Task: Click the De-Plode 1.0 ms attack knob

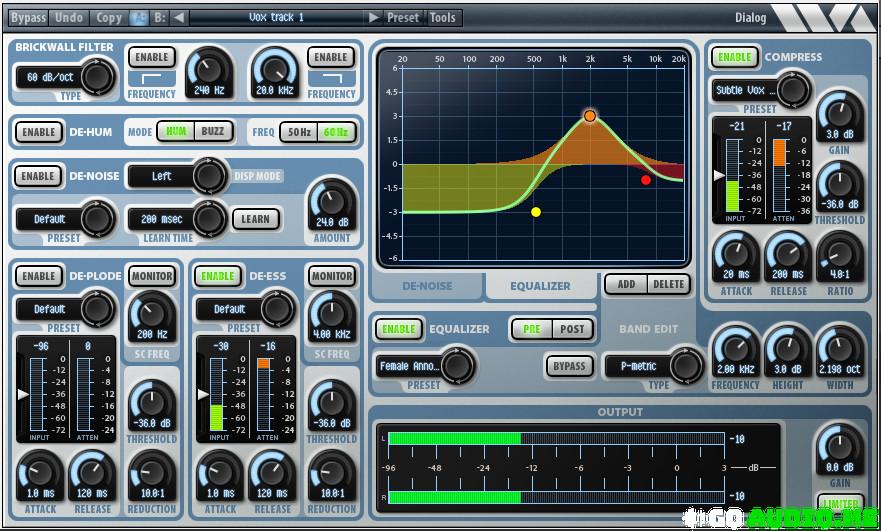Action: click(x=40, y=473)
